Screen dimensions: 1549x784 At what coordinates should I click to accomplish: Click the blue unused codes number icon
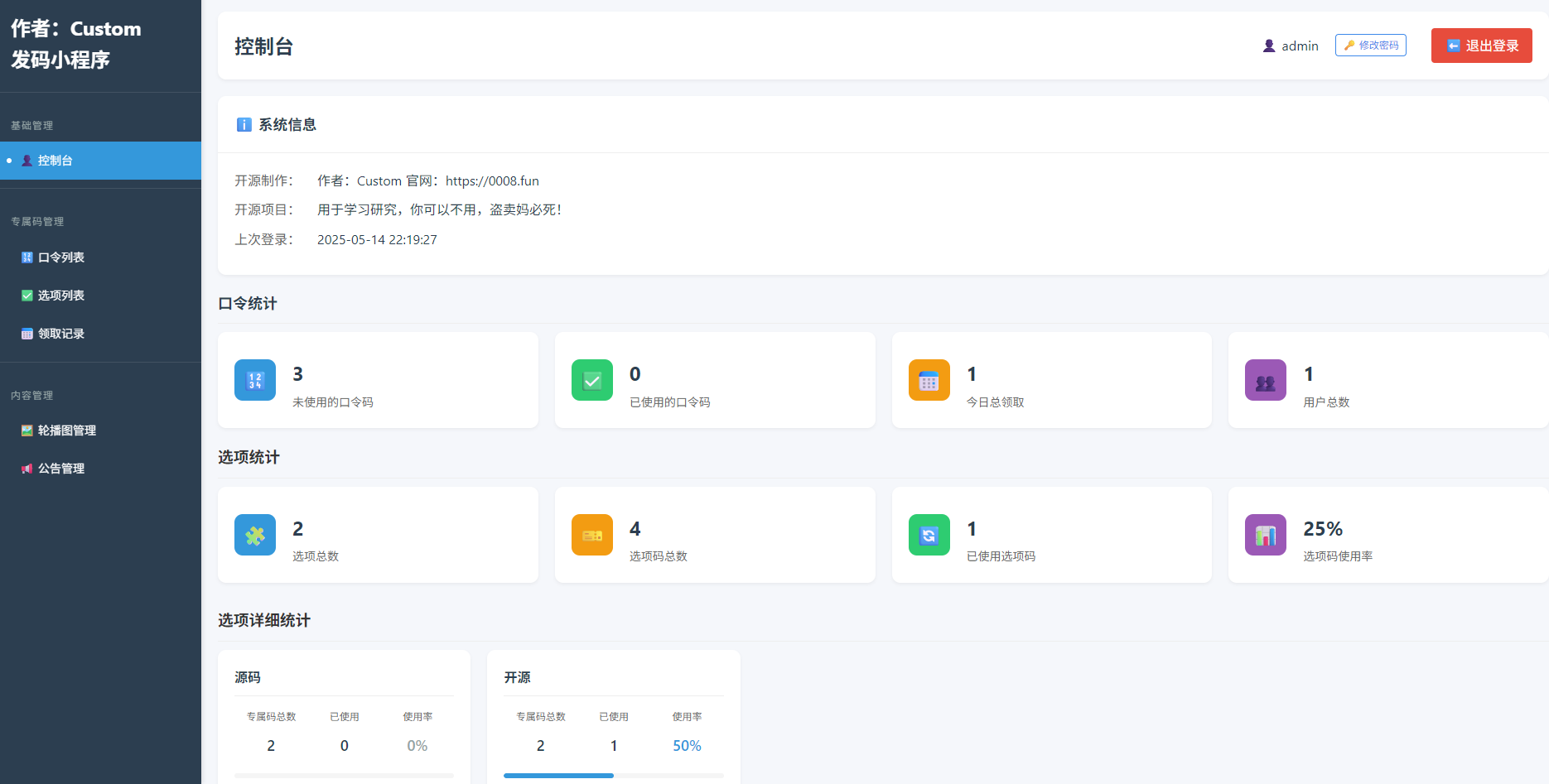(255, 380)
